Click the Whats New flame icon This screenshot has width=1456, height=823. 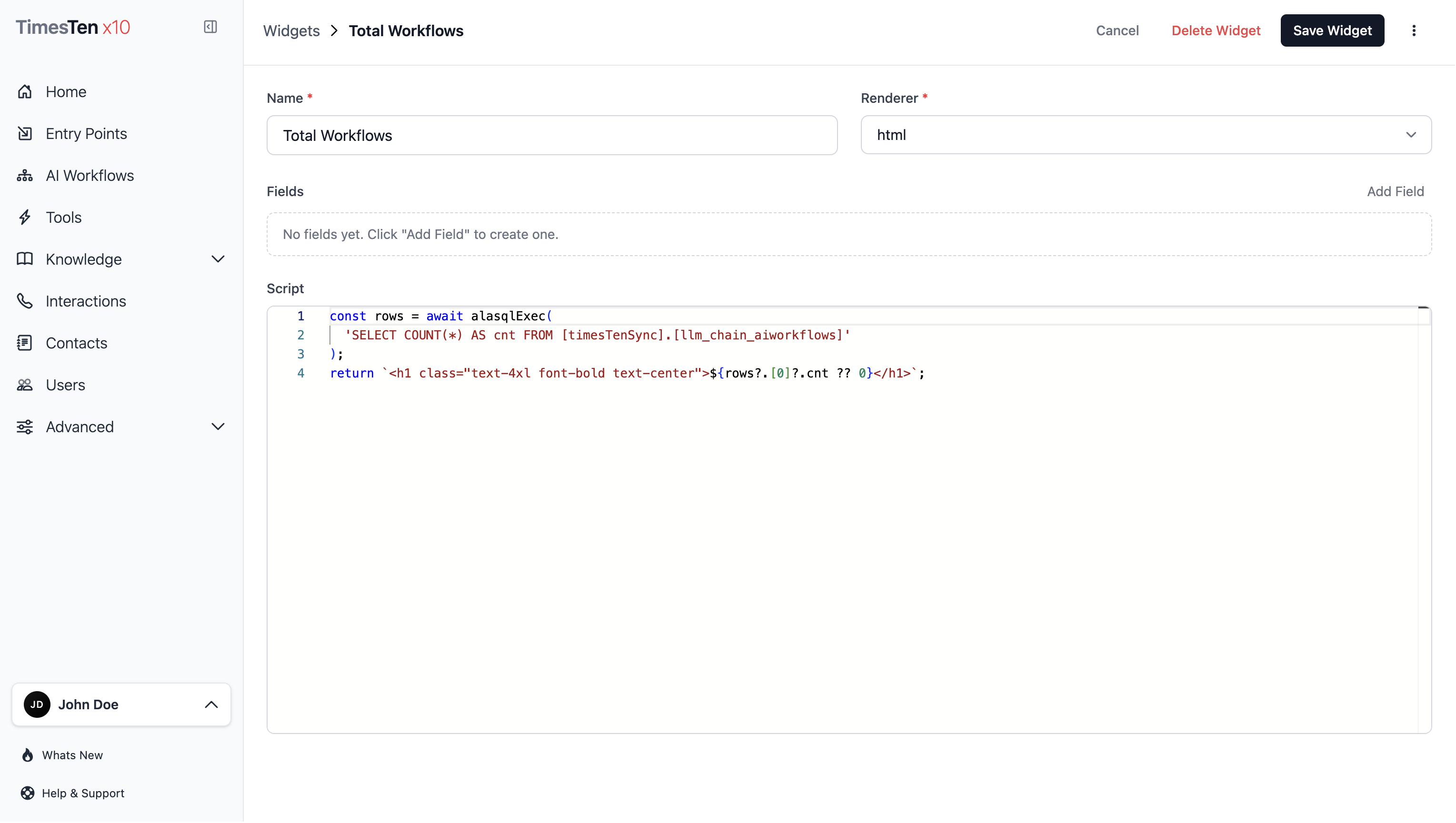(27, 755)
